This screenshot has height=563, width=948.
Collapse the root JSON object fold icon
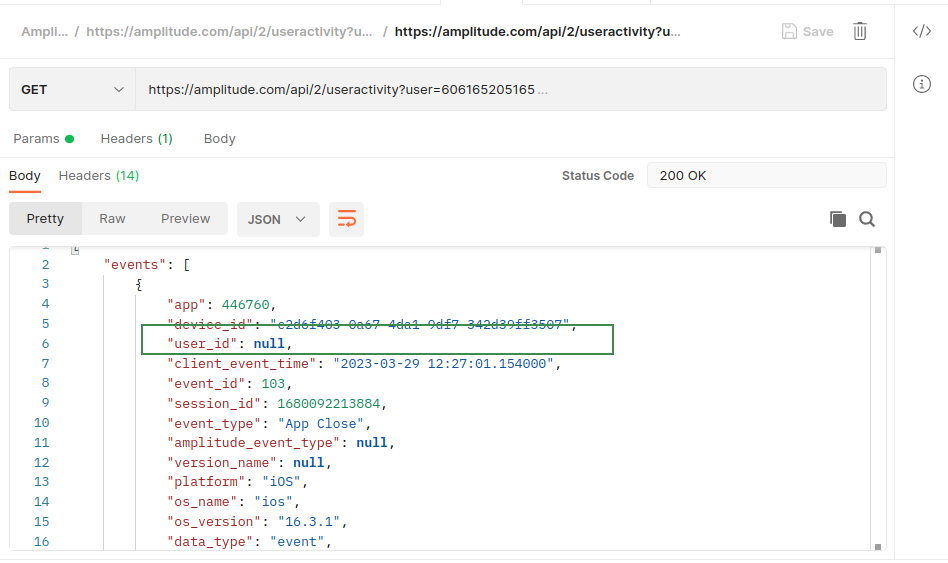coord(75,250)
